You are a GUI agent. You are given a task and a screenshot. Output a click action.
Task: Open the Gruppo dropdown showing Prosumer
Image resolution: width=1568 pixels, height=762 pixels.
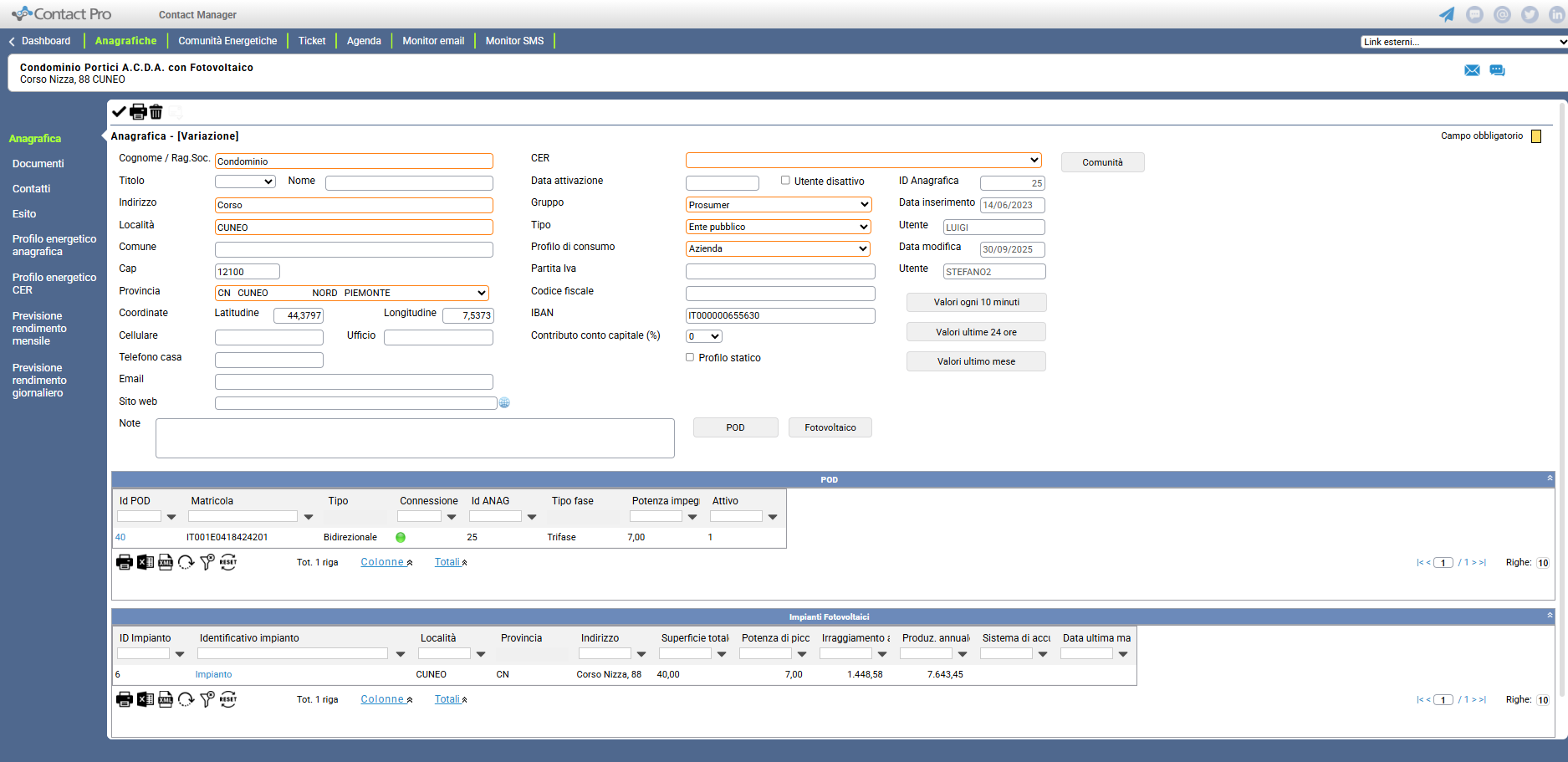click(778, 204)
